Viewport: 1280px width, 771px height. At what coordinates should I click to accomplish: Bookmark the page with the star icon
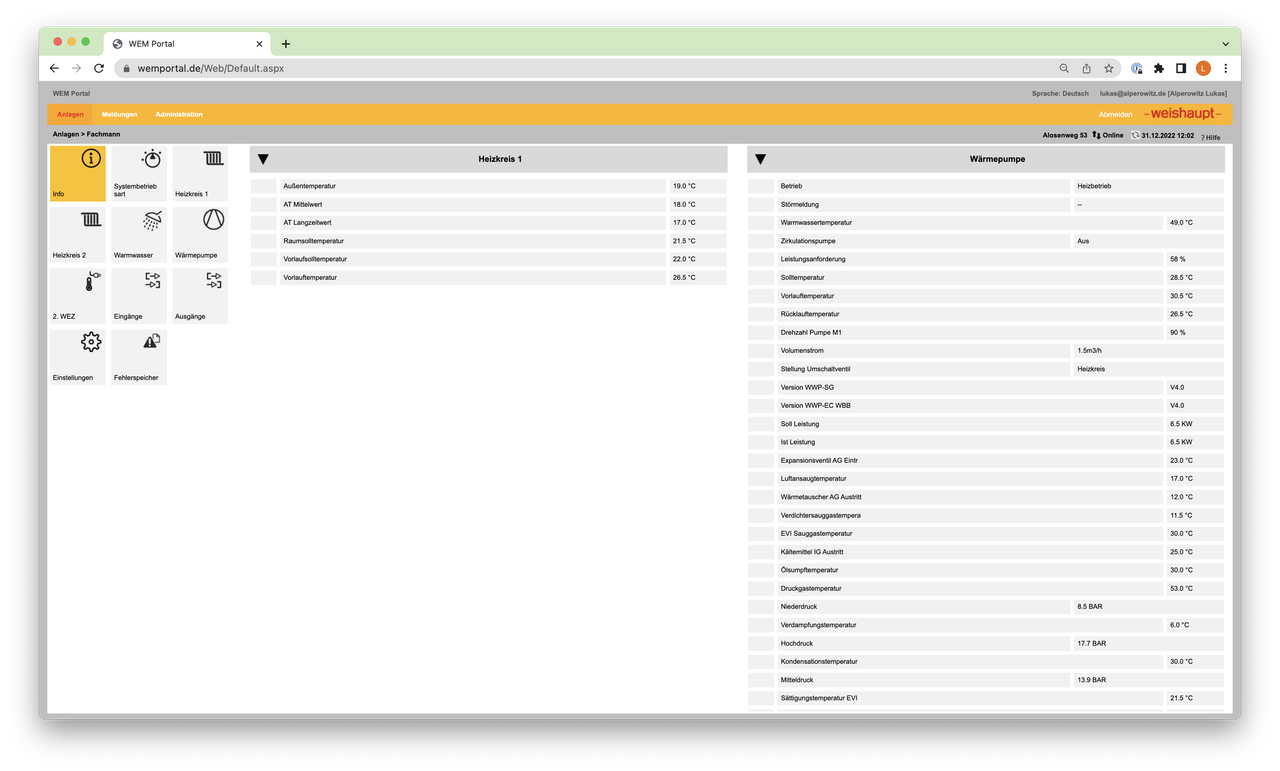point(1108,68)
